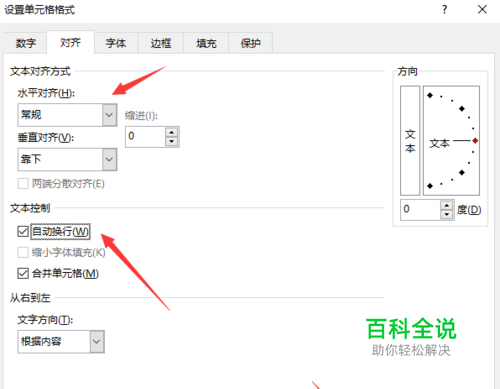
Task: Decrease rotation degrees with down arrow
Action: point(447,214)
